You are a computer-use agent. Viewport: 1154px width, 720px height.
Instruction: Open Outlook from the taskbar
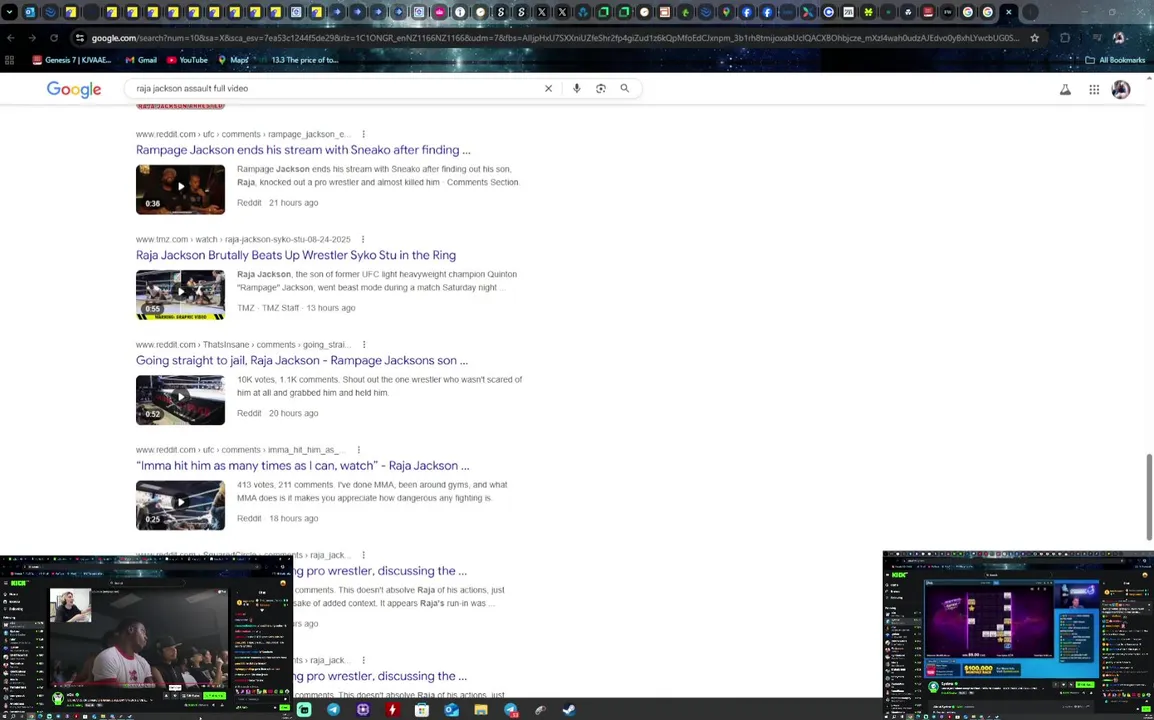pyautogui.click(x=451, y=710)
